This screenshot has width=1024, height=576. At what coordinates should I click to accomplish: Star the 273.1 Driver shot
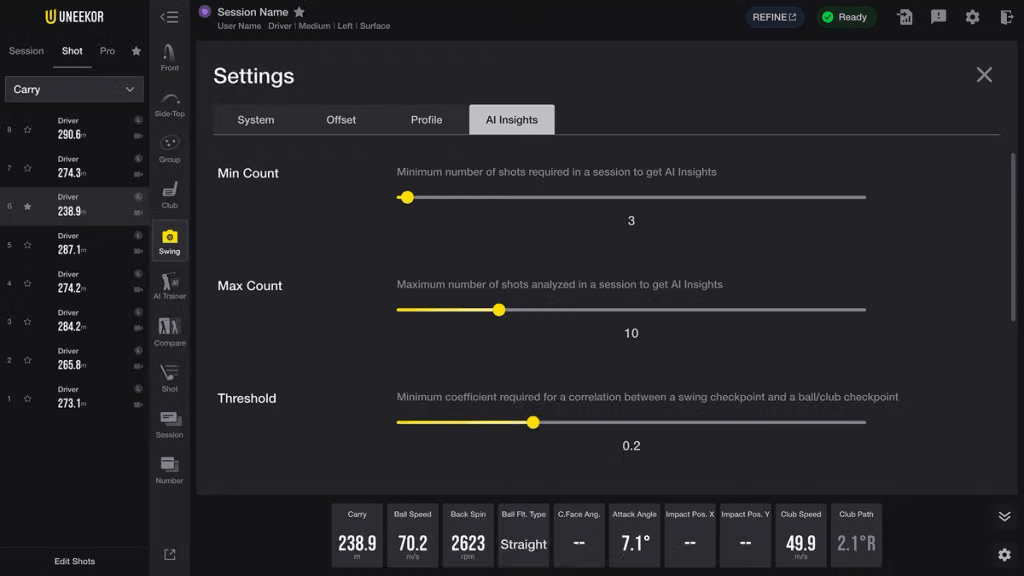coord(27,398)
